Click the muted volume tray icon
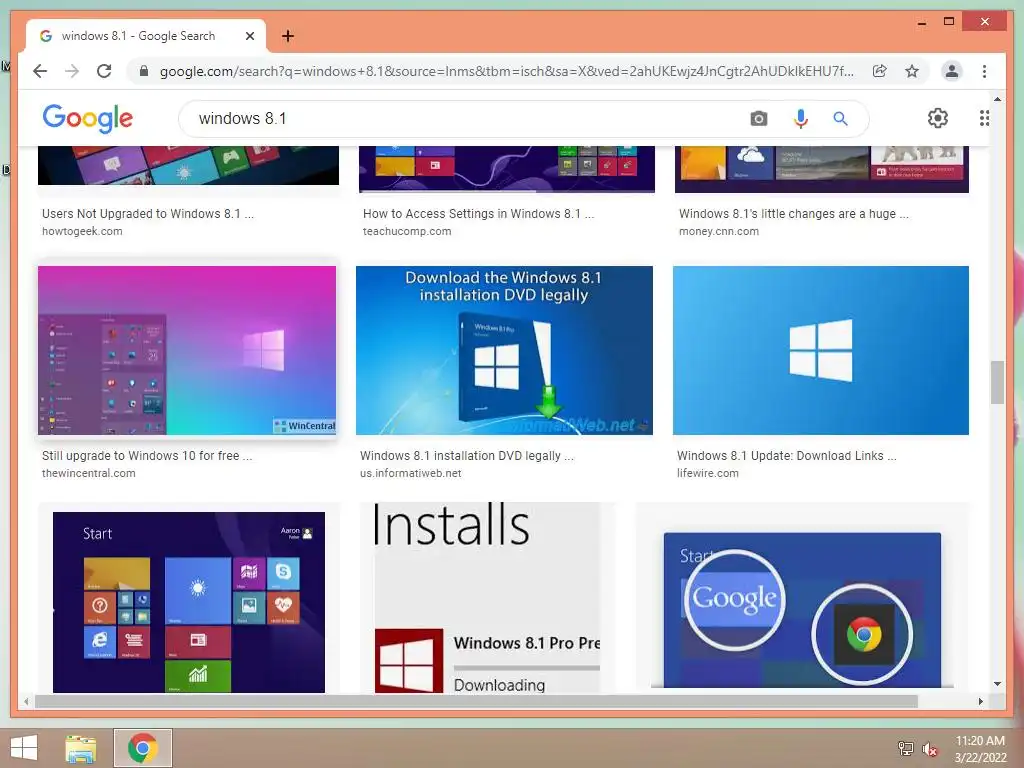This screenshot has width=1024, height=768. [929, 749]
